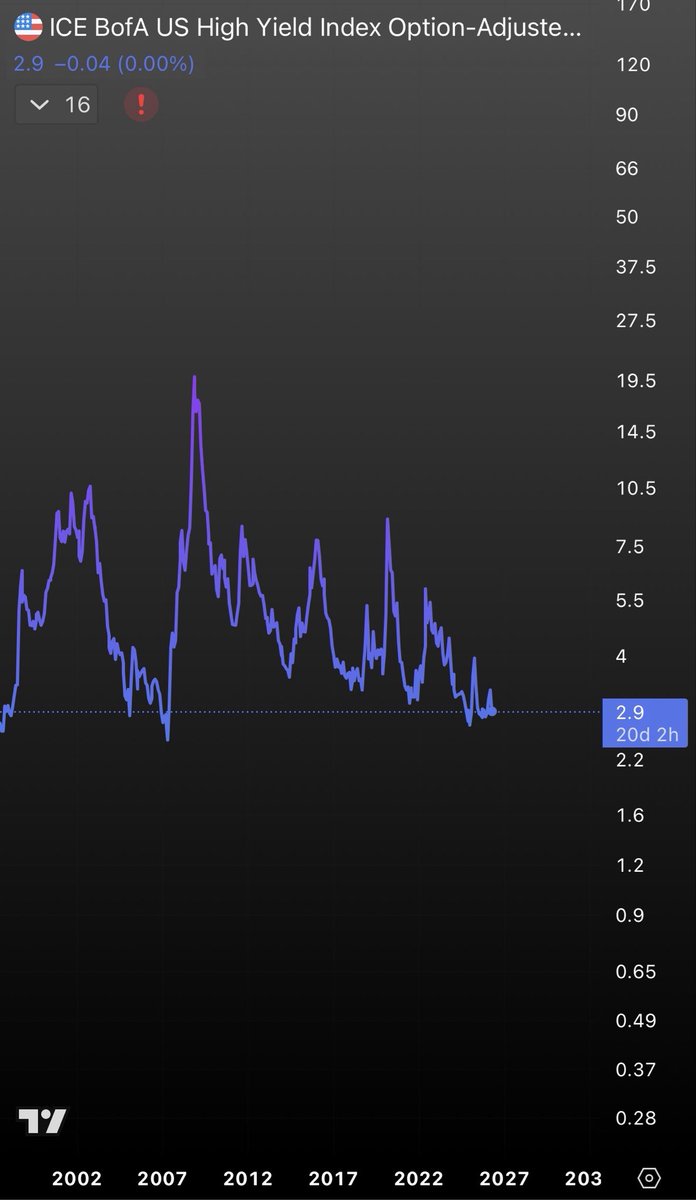Viewport: 696px width, 1200px height.
Task: Click the 7.5 price scale label
Action: click(630, 546)
